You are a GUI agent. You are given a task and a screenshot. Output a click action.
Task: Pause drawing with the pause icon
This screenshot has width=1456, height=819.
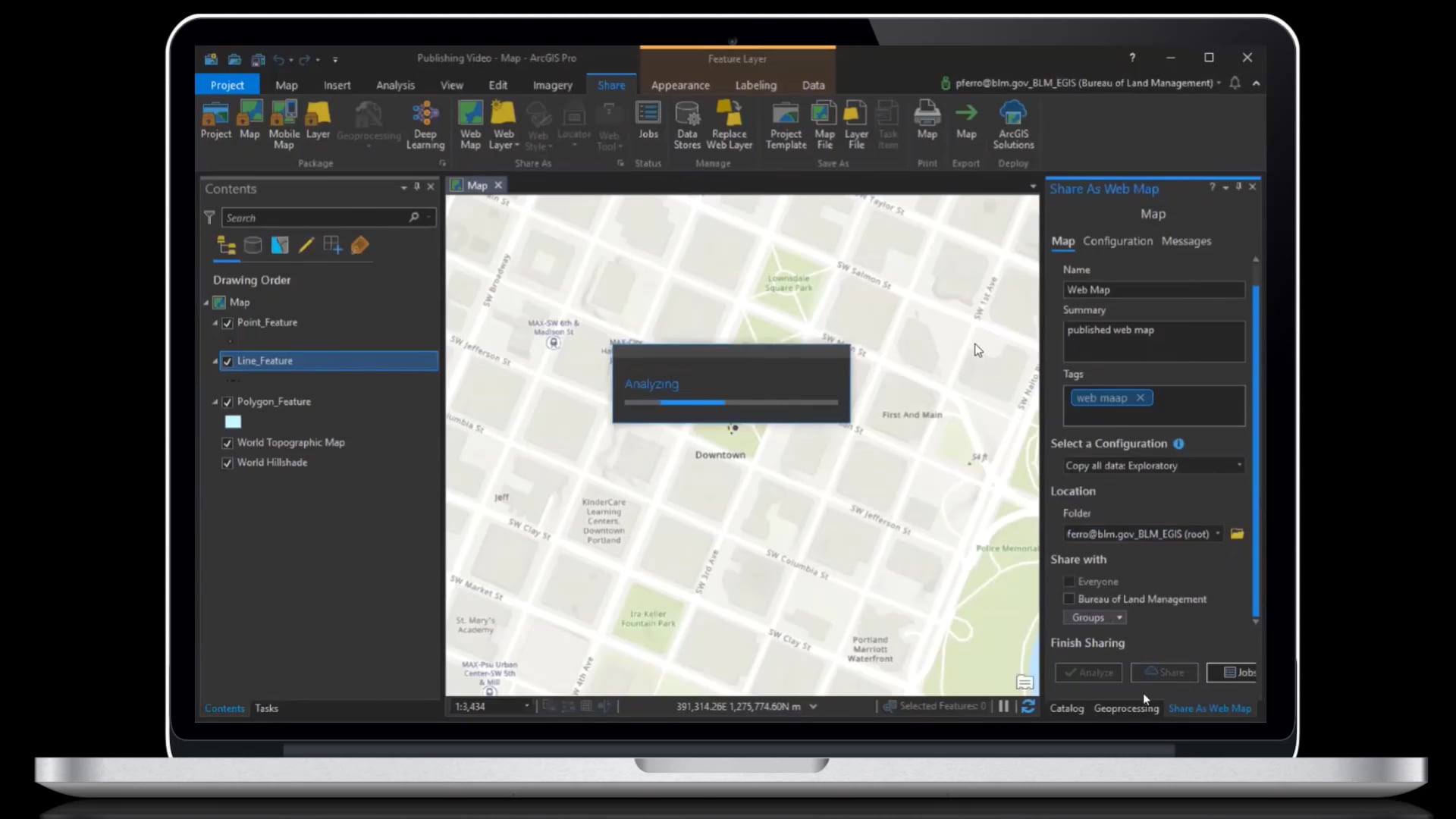click(1003, 706)
